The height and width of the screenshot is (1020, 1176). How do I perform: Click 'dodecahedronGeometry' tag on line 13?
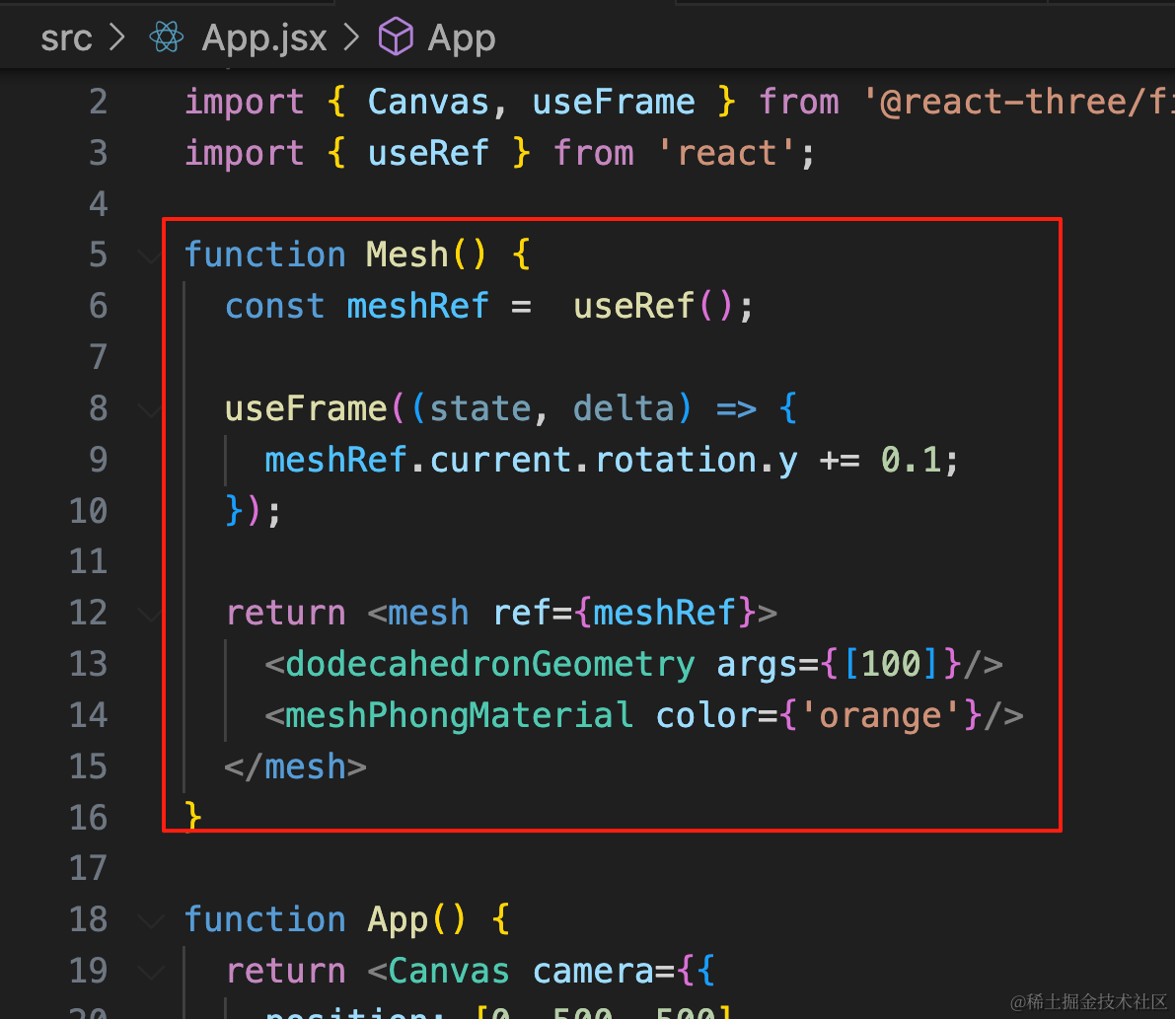489,665
